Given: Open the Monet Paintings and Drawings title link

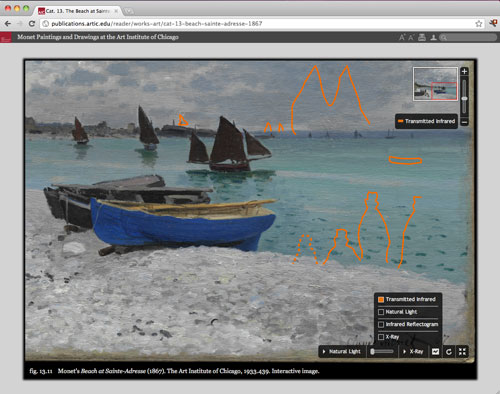Looking at the screenshot, I should [x=98, y=37].
